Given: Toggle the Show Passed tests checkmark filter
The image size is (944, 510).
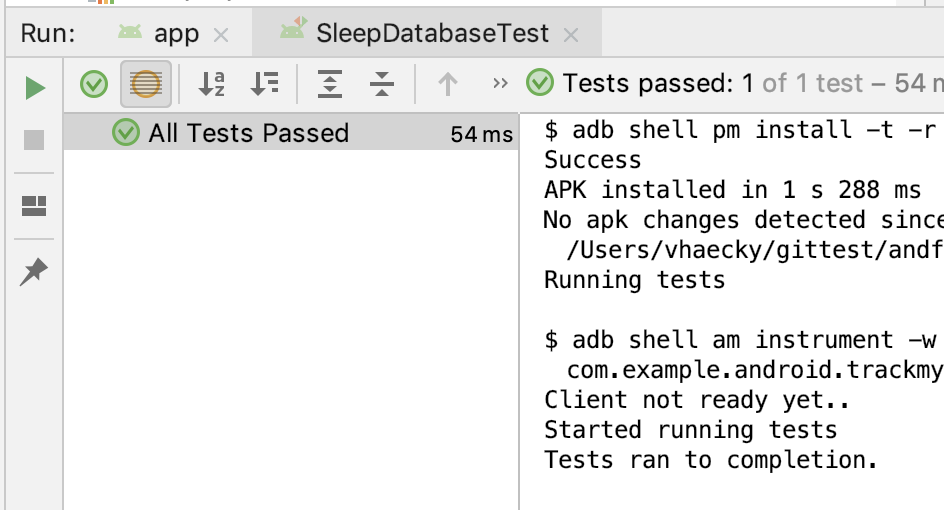Looking at the screenshot, I should coord(94,85).
